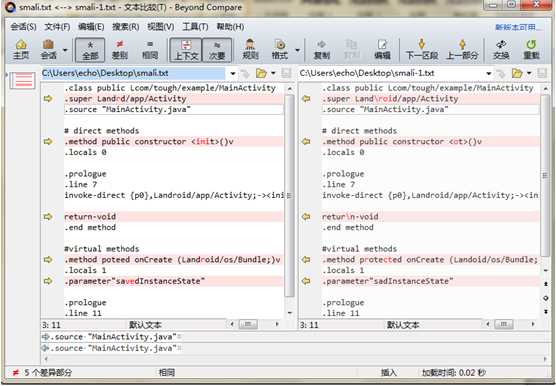This screenshot has width=556, height=386.
Task: Open the Format (格式) dropdown arrow
Action: (x=297, y=50)
